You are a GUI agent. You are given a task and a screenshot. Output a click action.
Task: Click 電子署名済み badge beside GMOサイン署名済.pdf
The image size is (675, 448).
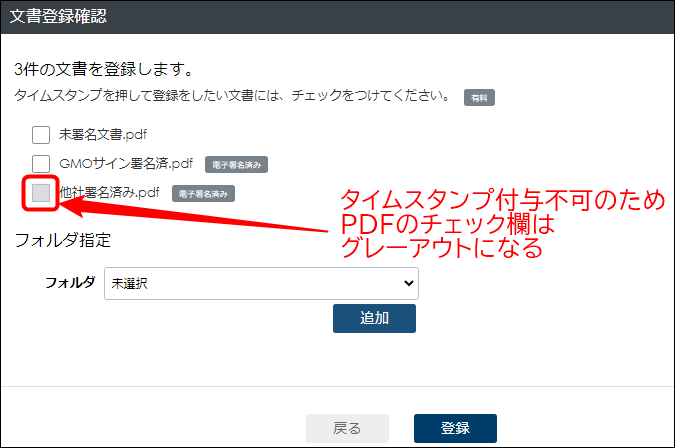click(x=236, y=164)
